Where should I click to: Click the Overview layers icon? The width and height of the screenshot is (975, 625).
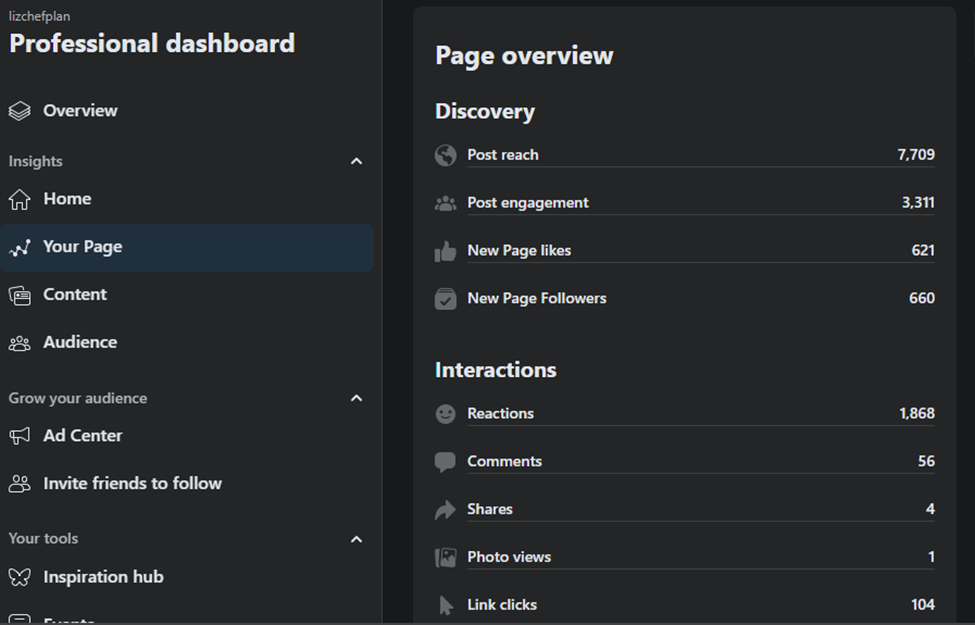(x=19, y=111)
